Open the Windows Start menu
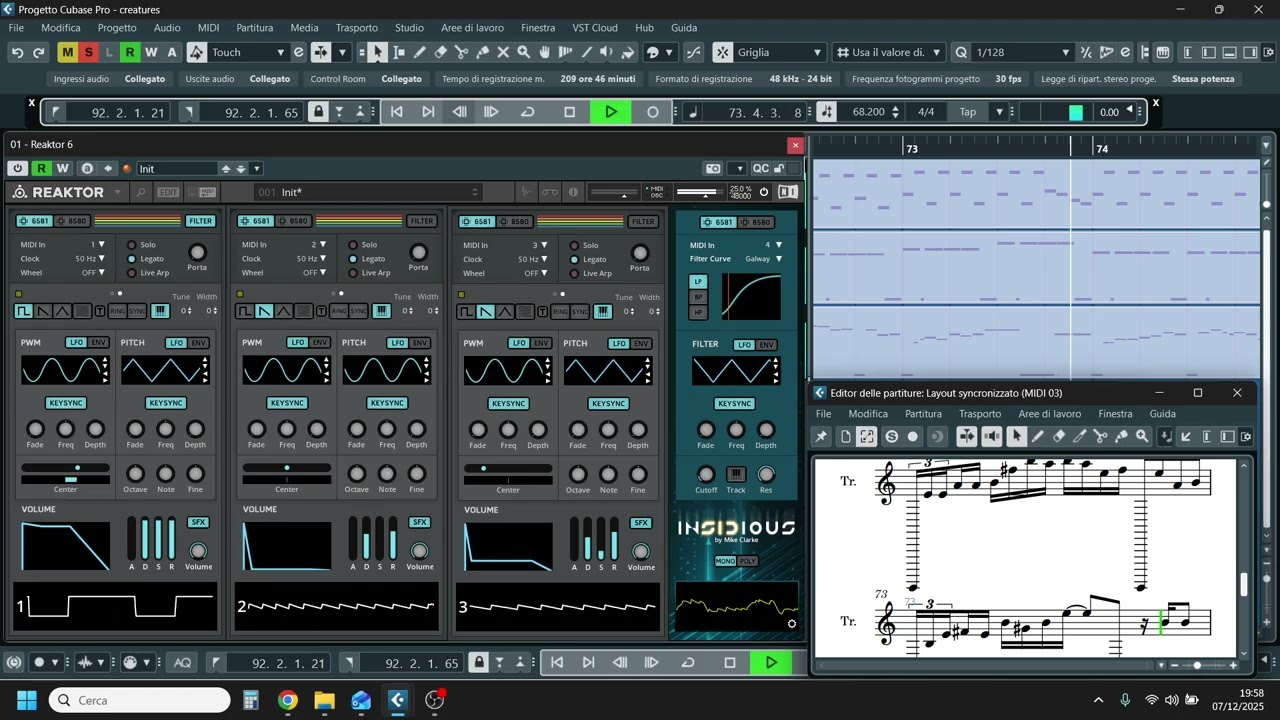 pos(26,700)
